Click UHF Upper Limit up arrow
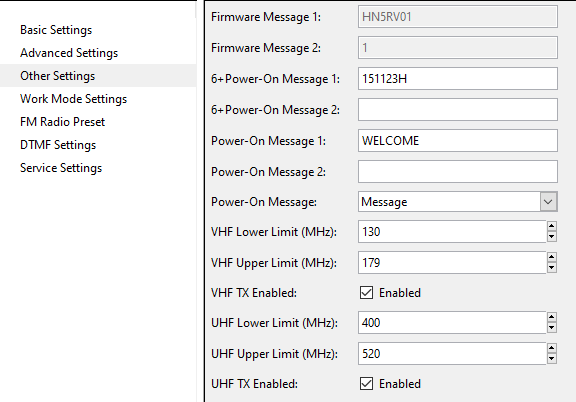This screenshot has width=576, height=402. [x=551, y=348]
